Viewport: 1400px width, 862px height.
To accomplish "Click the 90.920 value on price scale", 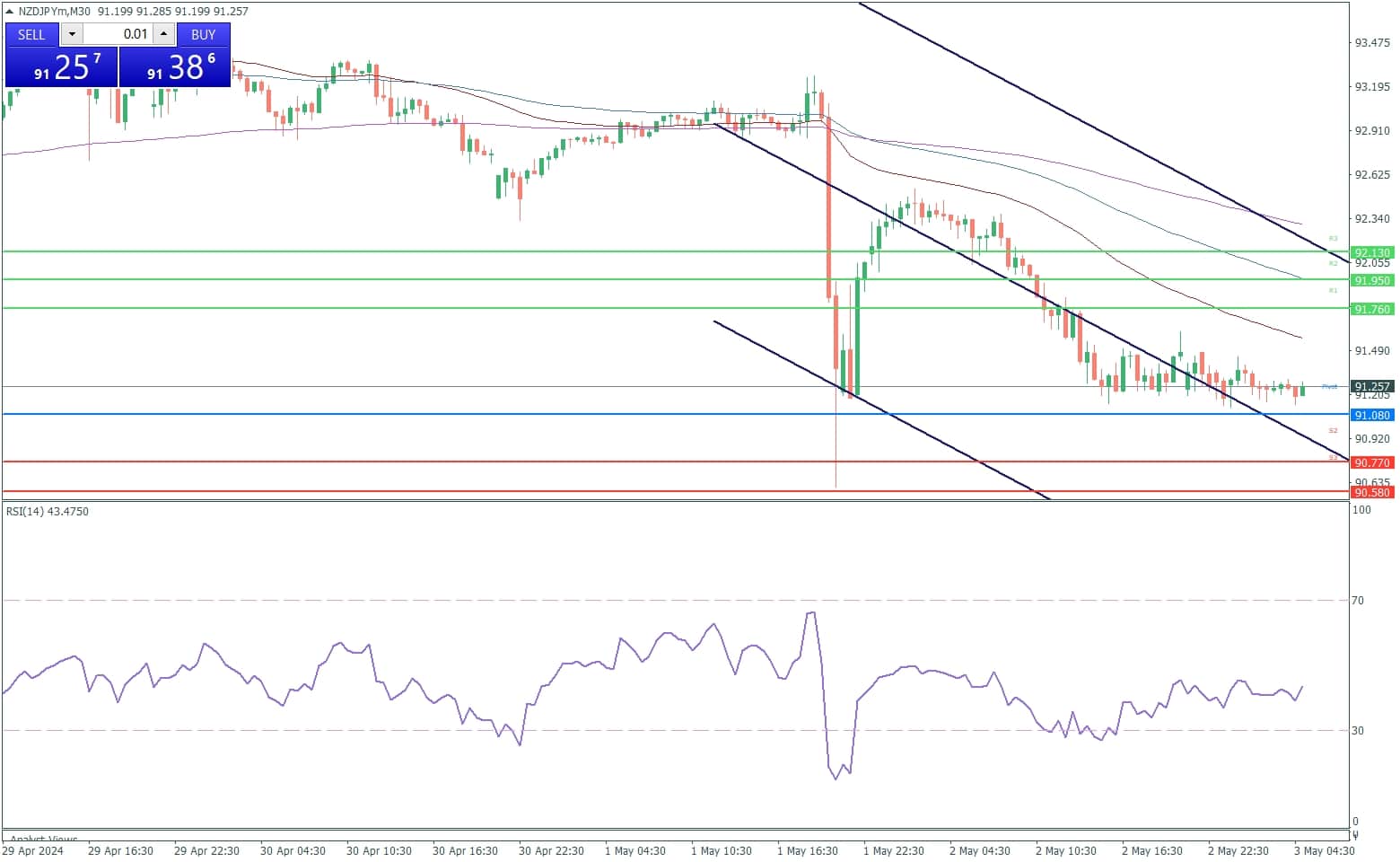I will tap(1372, 439).
